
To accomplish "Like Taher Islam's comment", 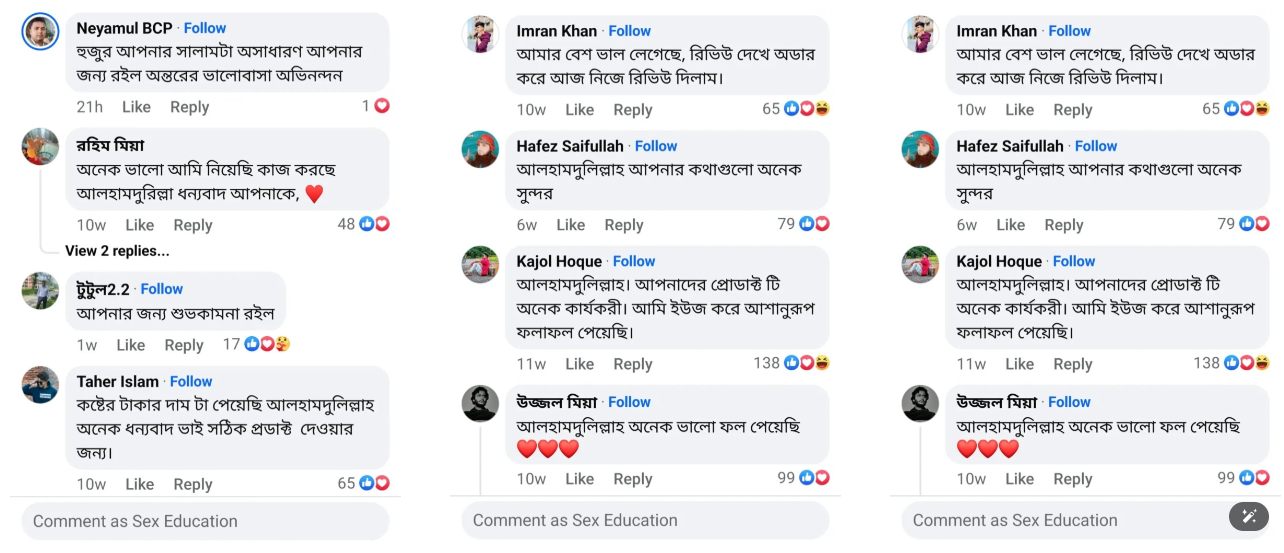I will click(139, 484).
